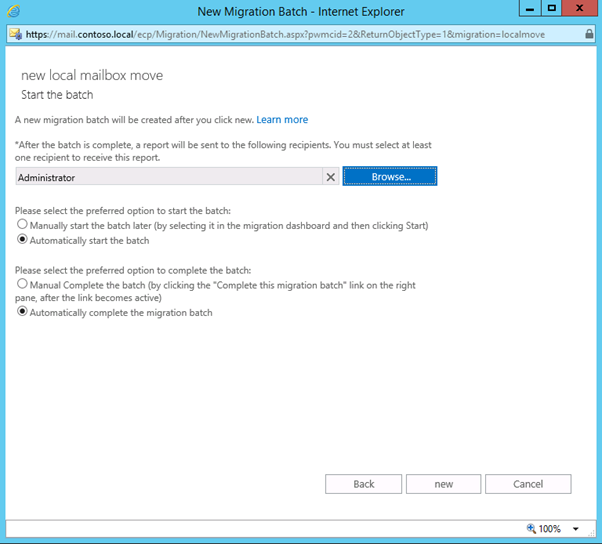Click the URL in the address bar
602x544 pixels.
(285, 35)
